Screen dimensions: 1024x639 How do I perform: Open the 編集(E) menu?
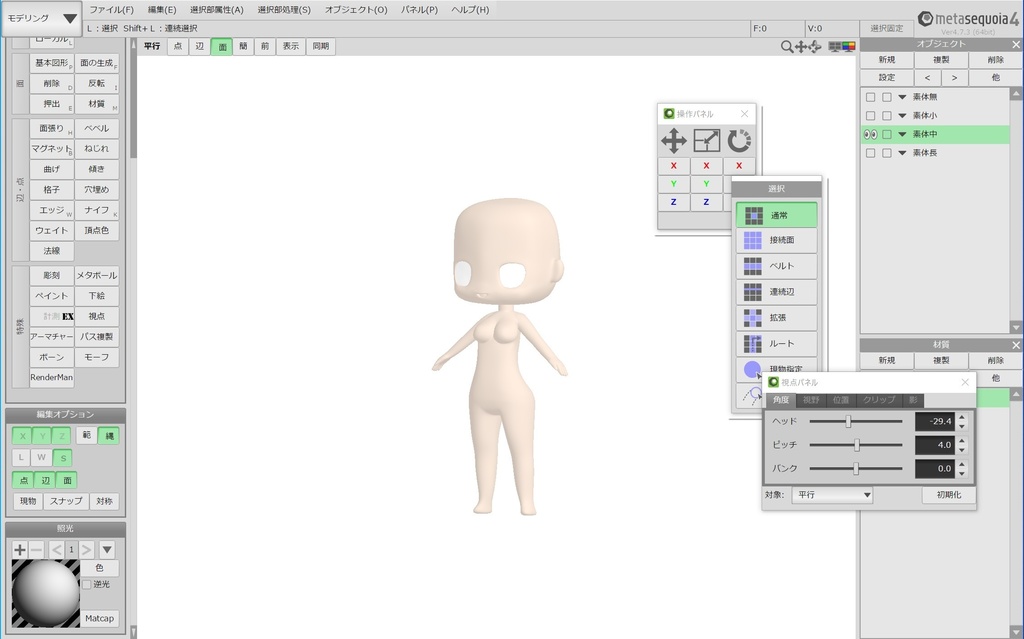click(162, 10)
